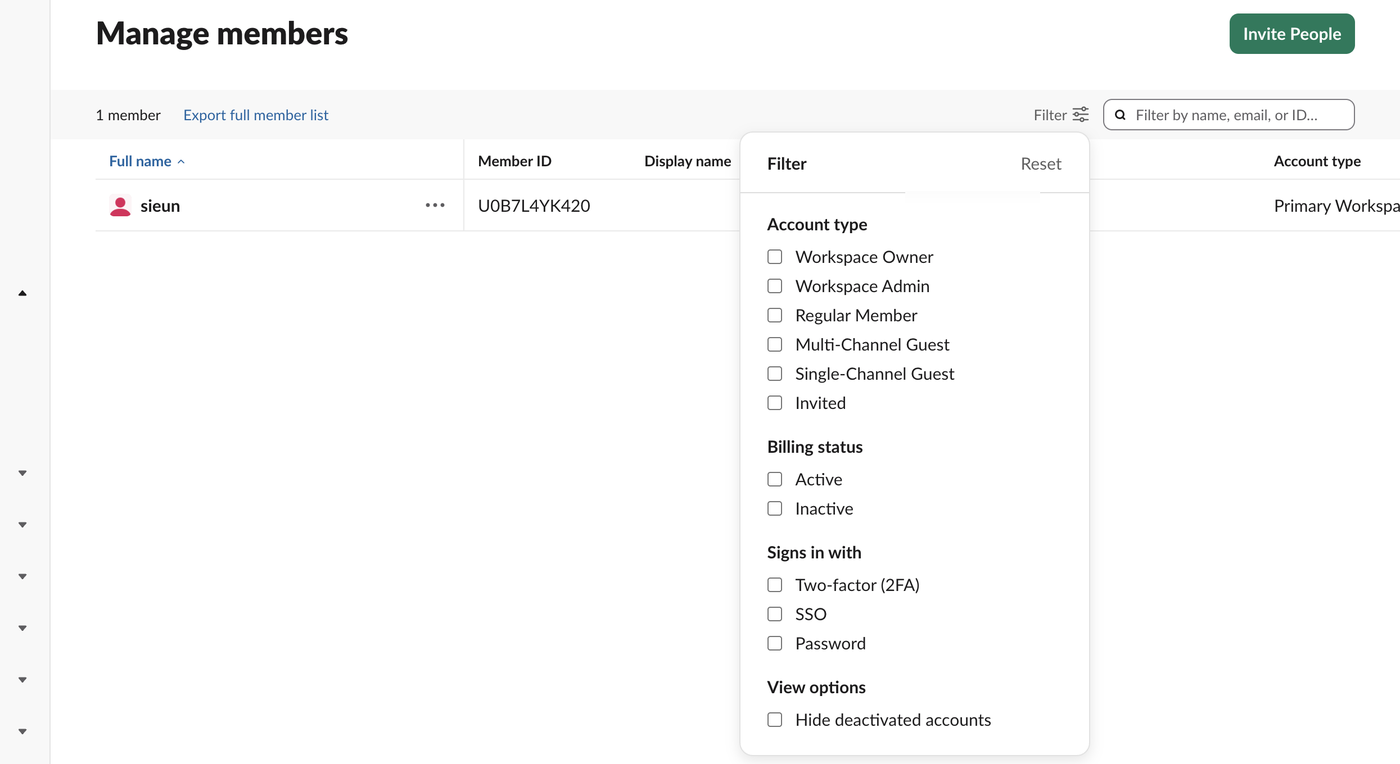Select the Single-Channel Guest checkbox
1400x764 pixels.
coord(775,374)
